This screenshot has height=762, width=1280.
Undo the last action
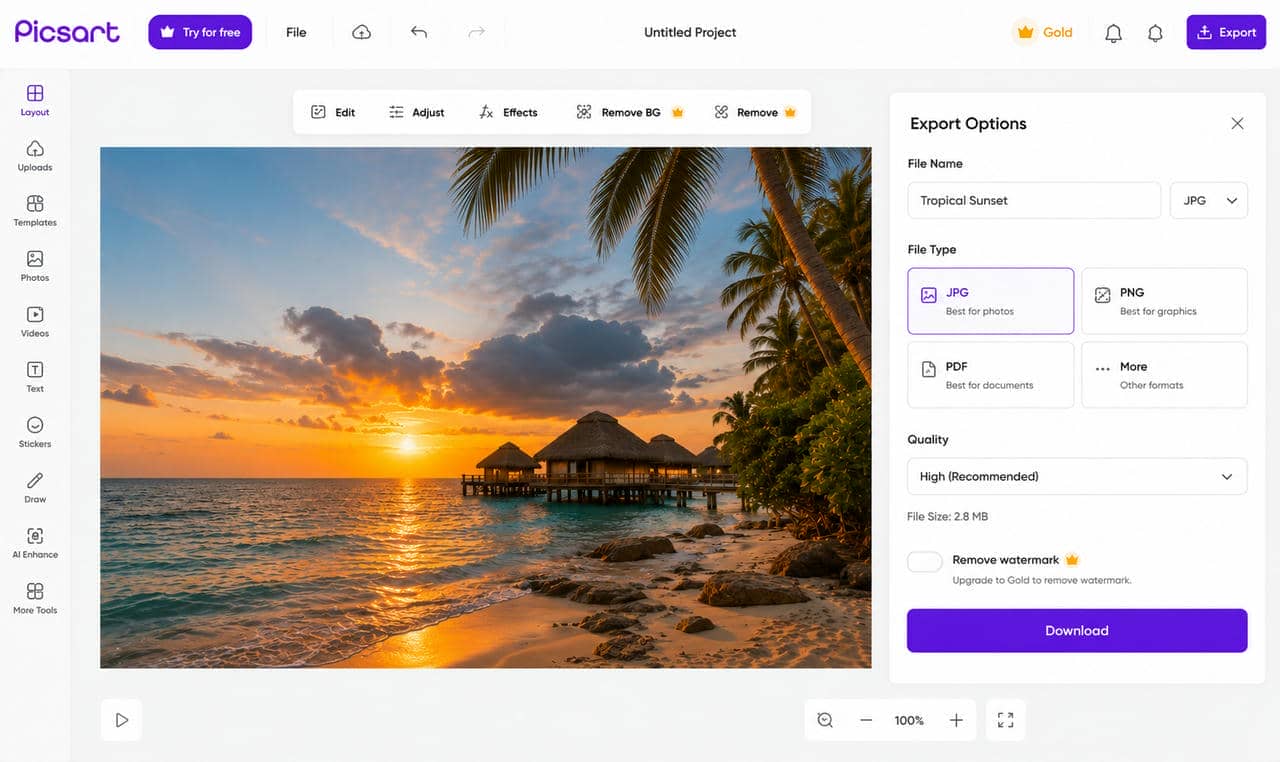pos(419,32)
